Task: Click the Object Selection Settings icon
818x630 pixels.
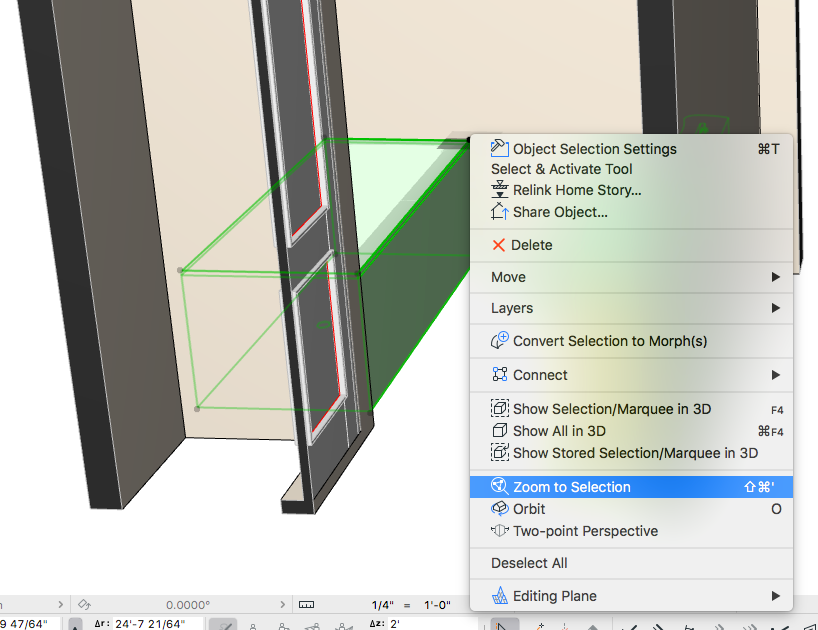Action: coord(499,148)
